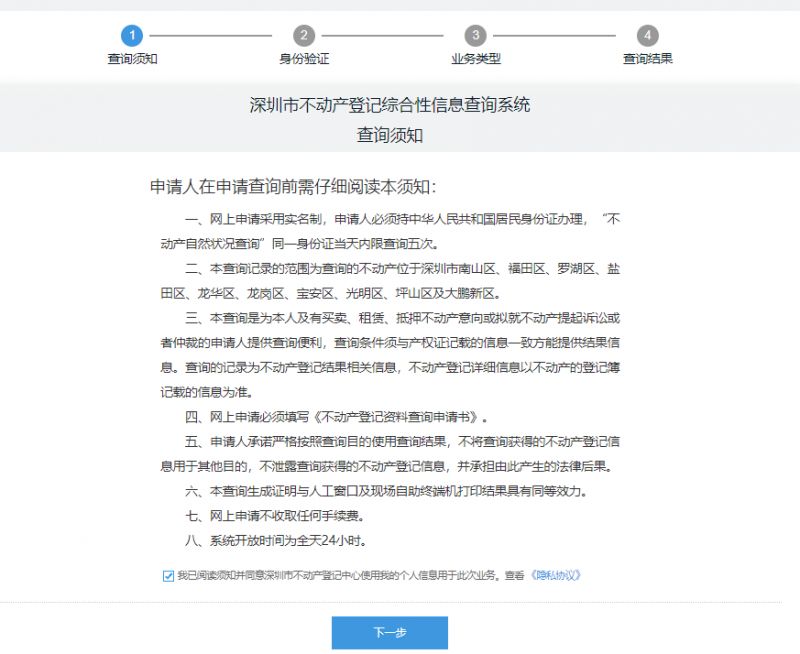The image size is (800, 654).
Task: Click clause 七 网上申请不收取任何手续费
Action: (x=275, y=516)
